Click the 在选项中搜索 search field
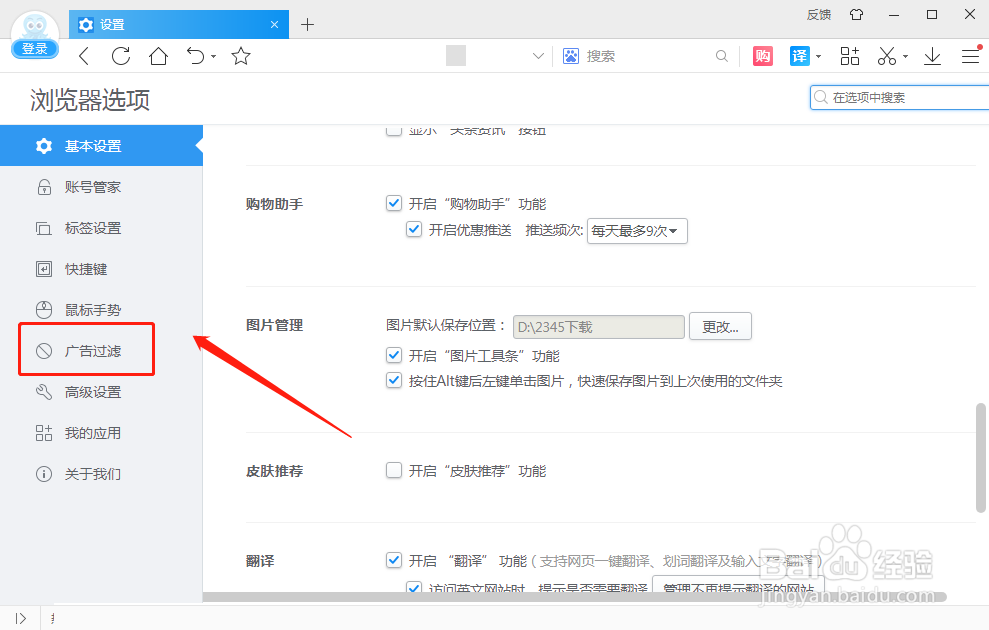Screen dimensions: 989x630 (900, 97)
